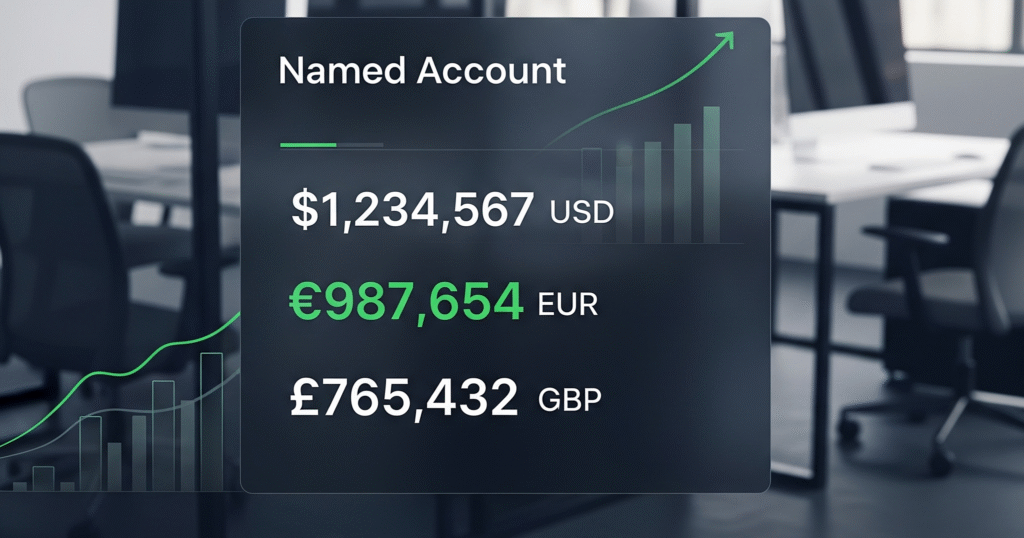Click the dollar sign symbol
This screenshot has width=1024, height=538.
(x=302, y=211)
